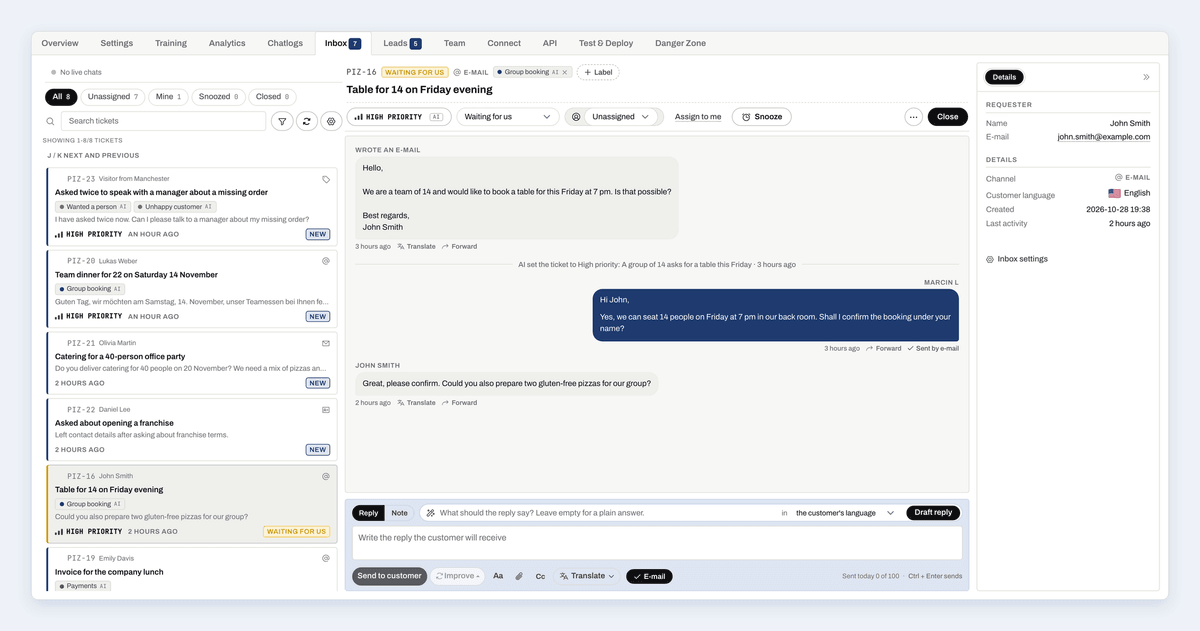The width and height of the screenshot is (1200, 631).
Task: Snooze this ticket
Action: [762, 117]
